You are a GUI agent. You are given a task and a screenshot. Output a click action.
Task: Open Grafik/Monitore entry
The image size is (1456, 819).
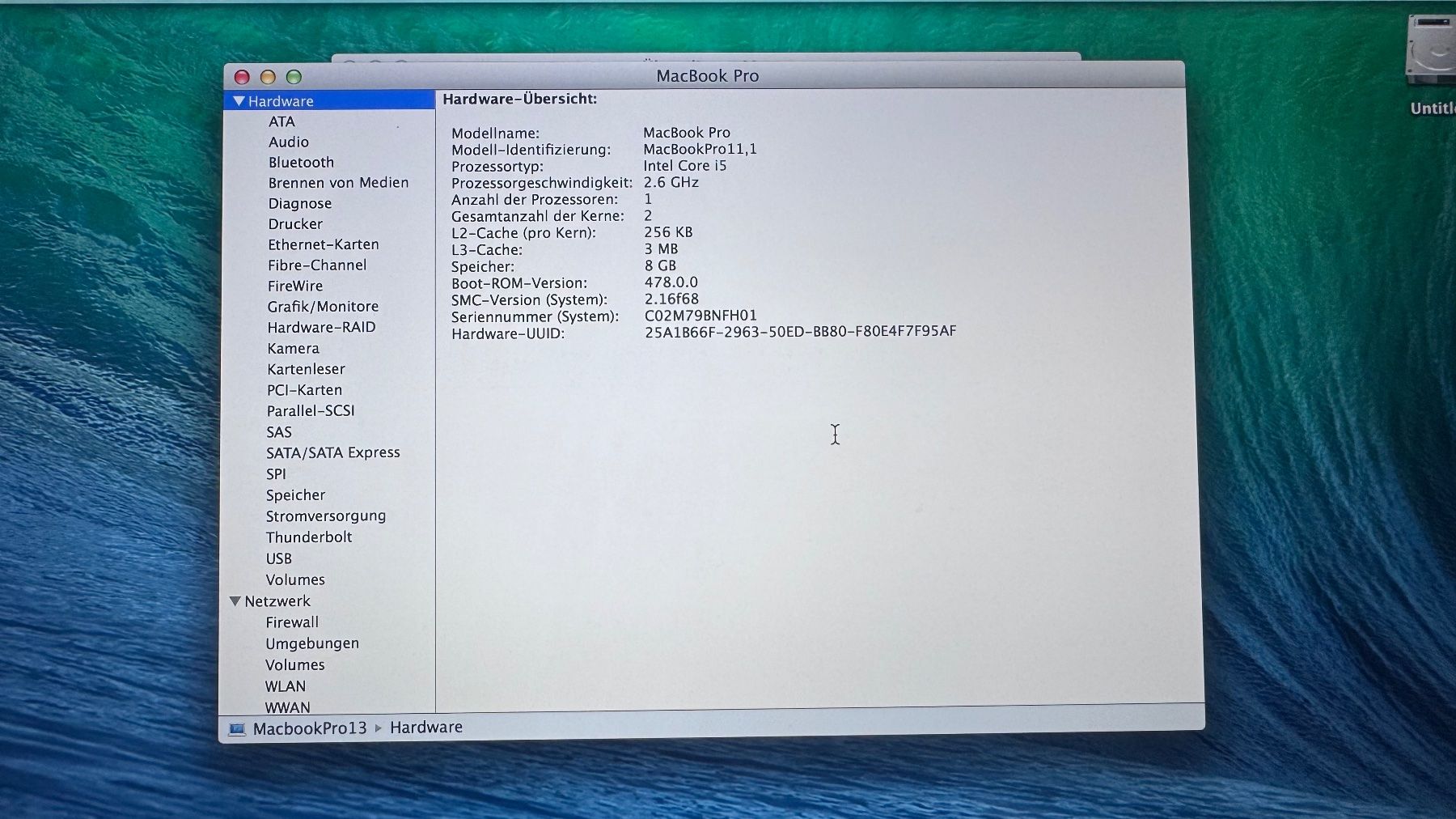[323, 307]
